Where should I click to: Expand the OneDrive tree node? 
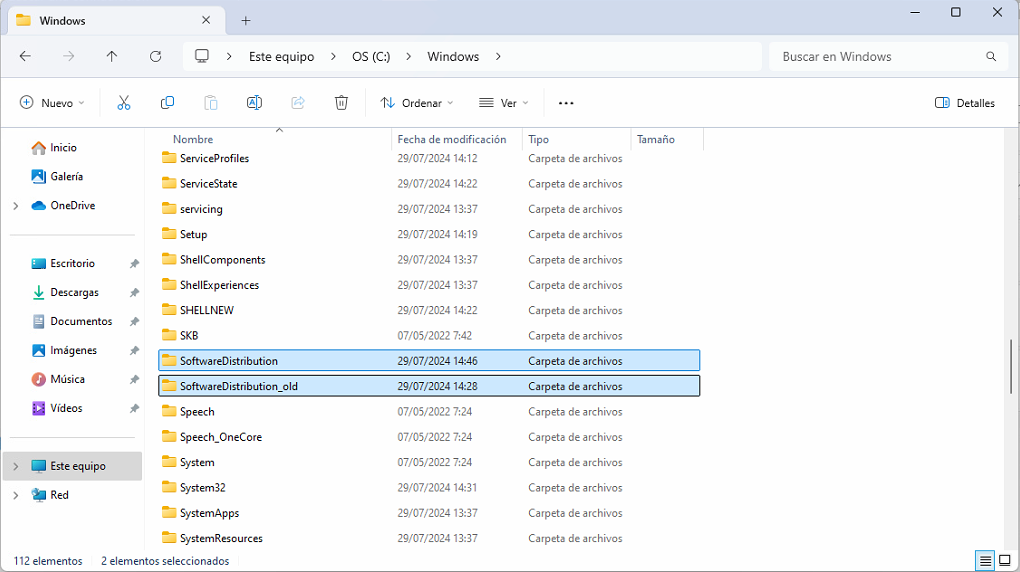coord(16,206)
